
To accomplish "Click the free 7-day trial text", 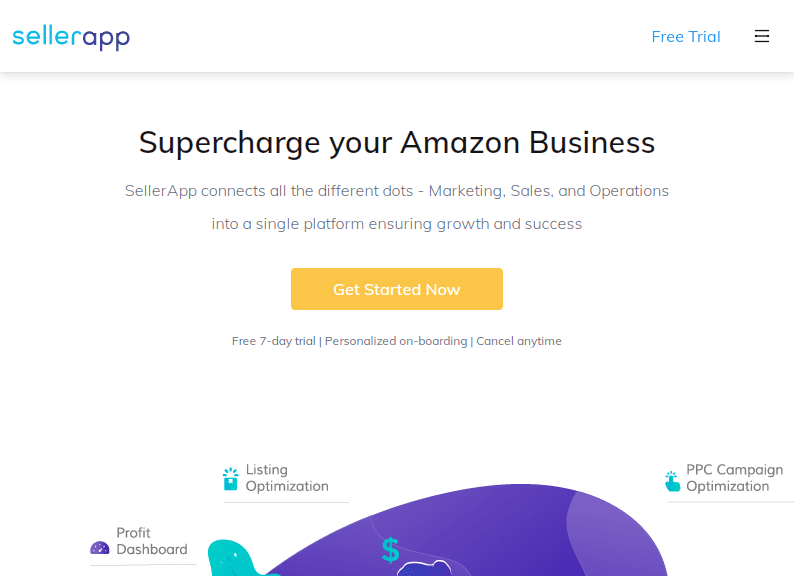I will pyautogui.click(x=274, y=341).
